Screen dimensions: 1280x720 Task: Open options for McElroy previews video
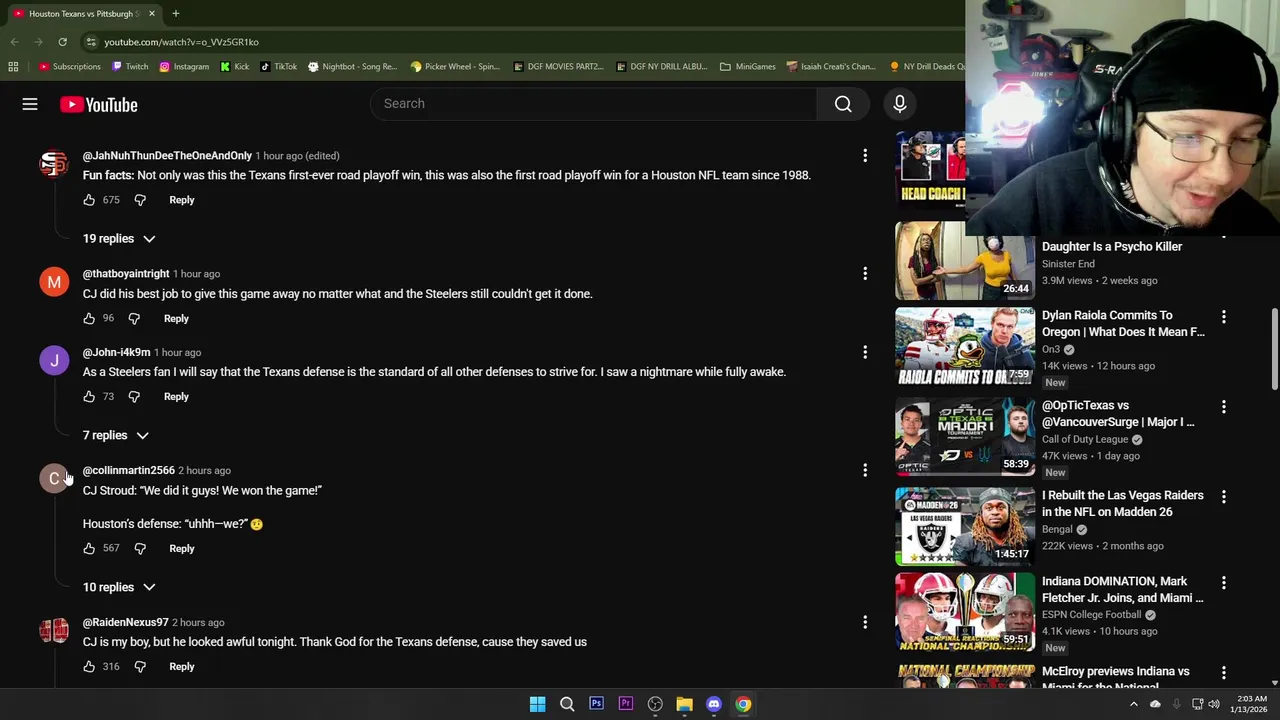1223,673
